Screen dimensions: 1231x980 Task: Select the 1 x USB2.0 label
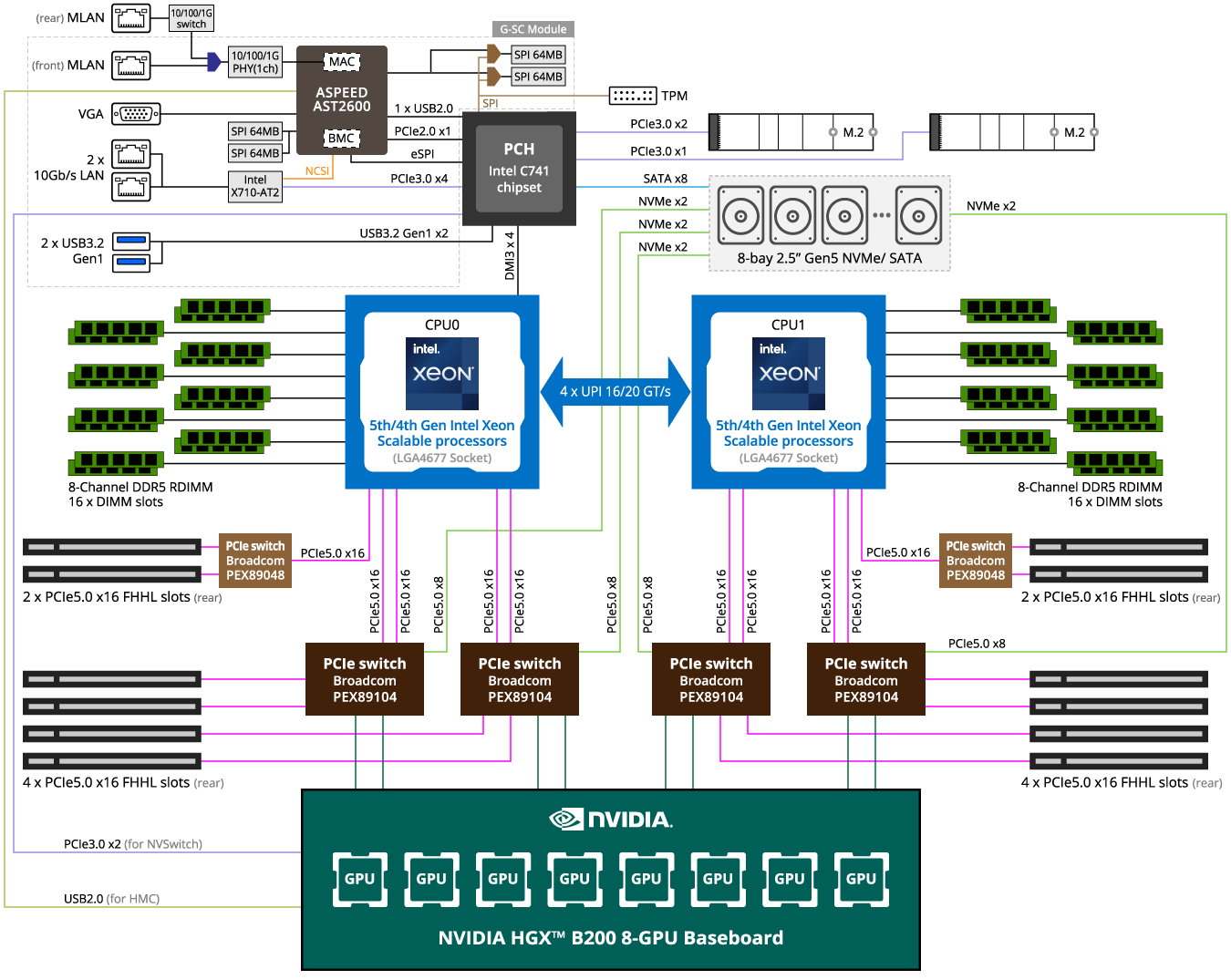click(423, 108)
